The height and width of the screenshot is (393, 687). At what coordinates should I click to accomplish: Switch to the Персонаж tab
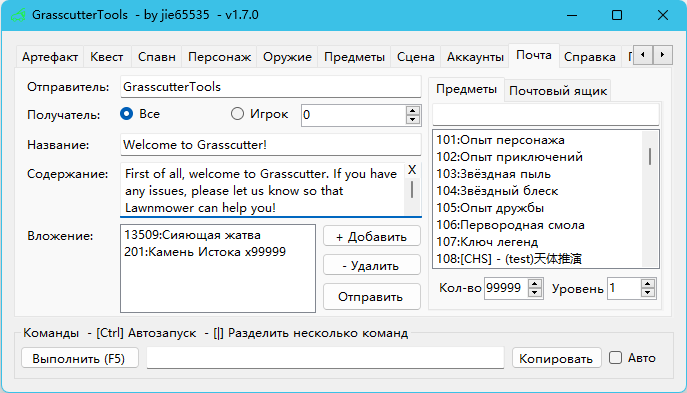(x=219, y=57)
